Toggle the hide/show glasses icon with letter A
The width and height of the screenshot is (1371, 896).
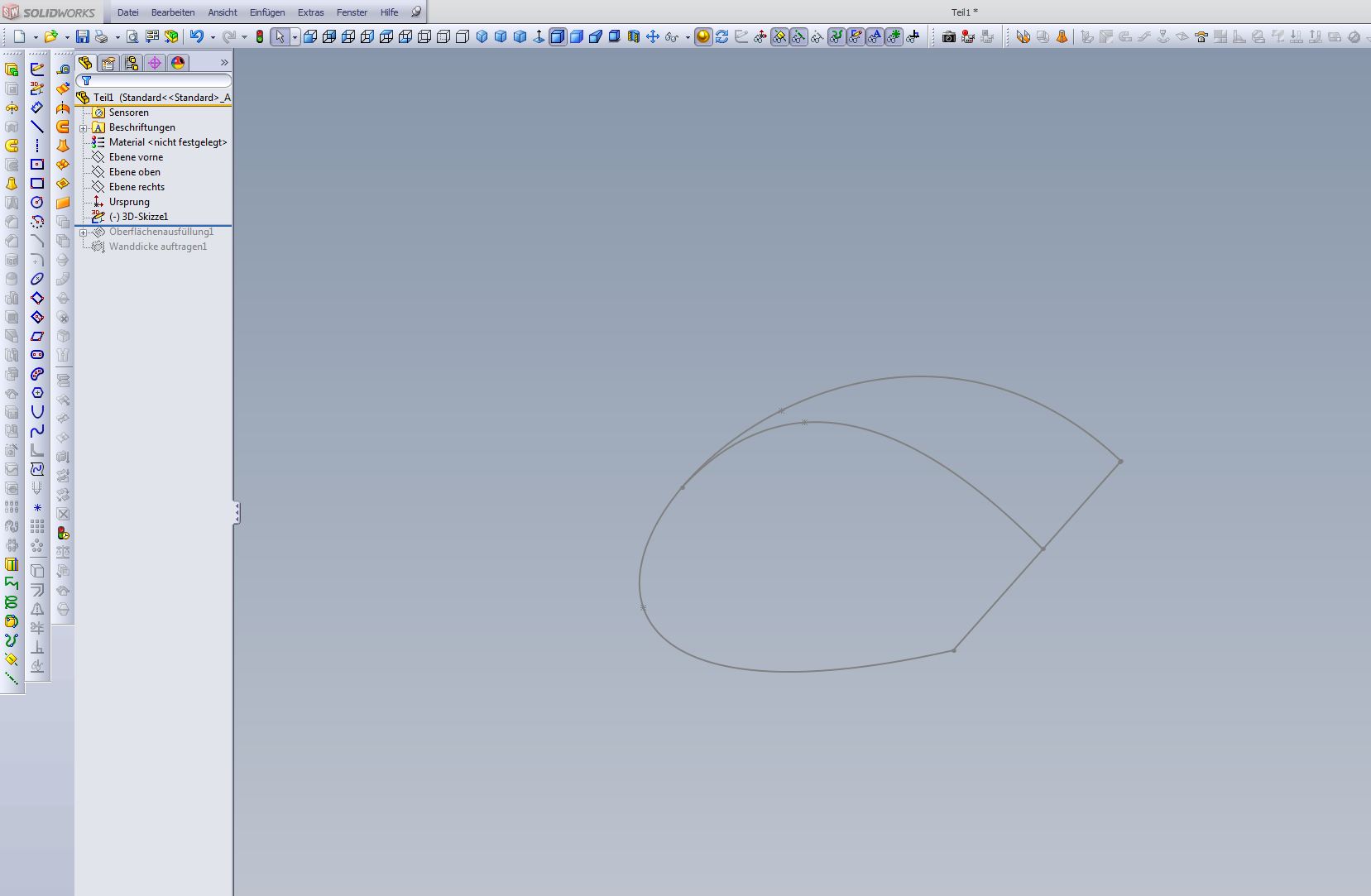point(875,36)
